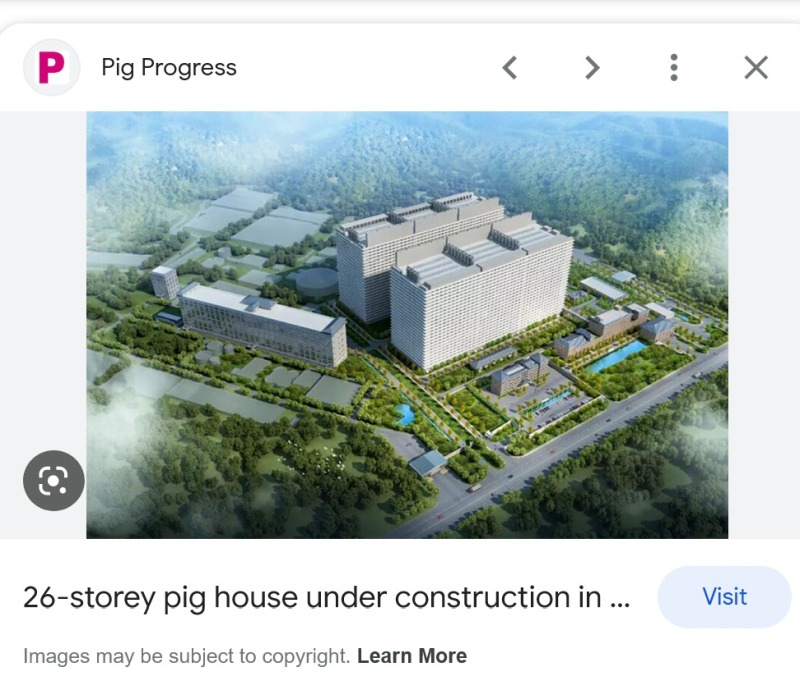800x695 pixels.
Task: Click the long rectangular blue pond in rendering
Action: click(x=616, y=356)
